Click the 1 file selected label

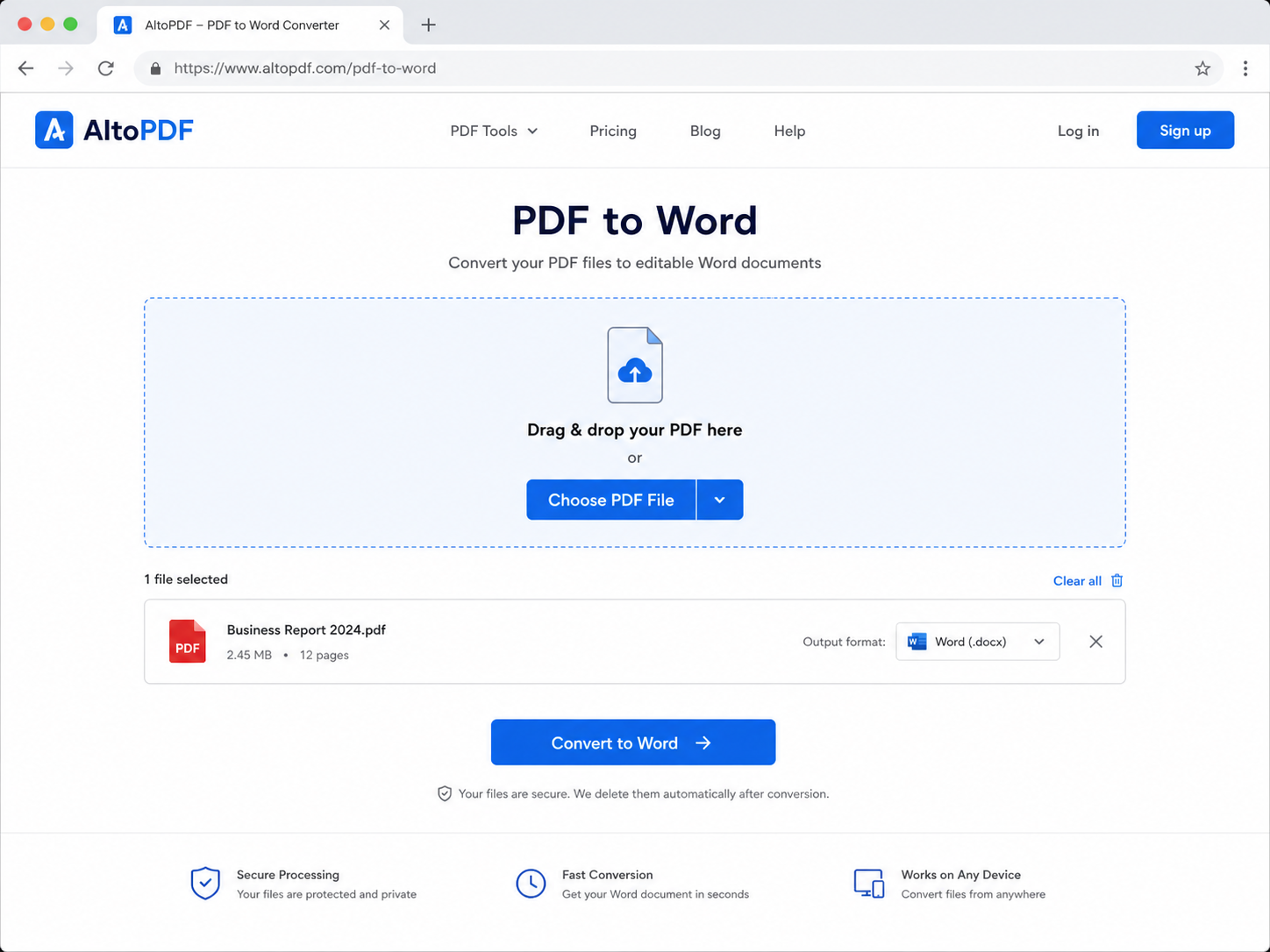(186, 579)
